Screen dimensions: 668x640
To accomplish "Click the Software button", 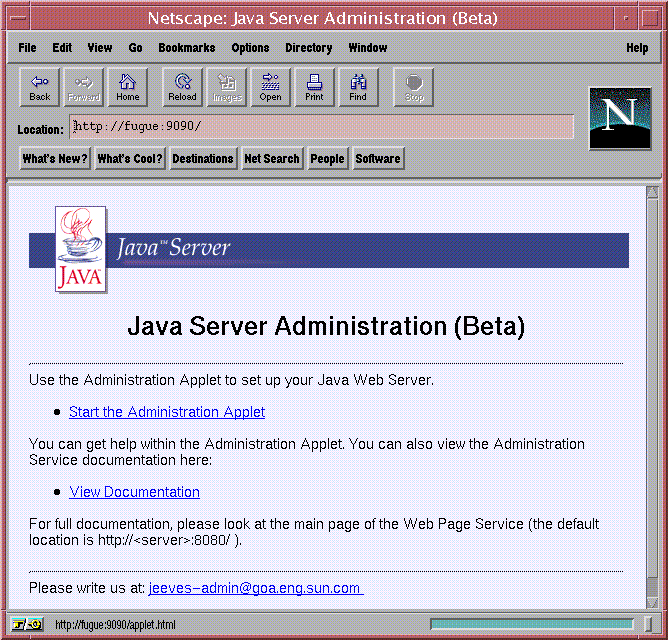I will pyautogui.click(x=378, y=159).
